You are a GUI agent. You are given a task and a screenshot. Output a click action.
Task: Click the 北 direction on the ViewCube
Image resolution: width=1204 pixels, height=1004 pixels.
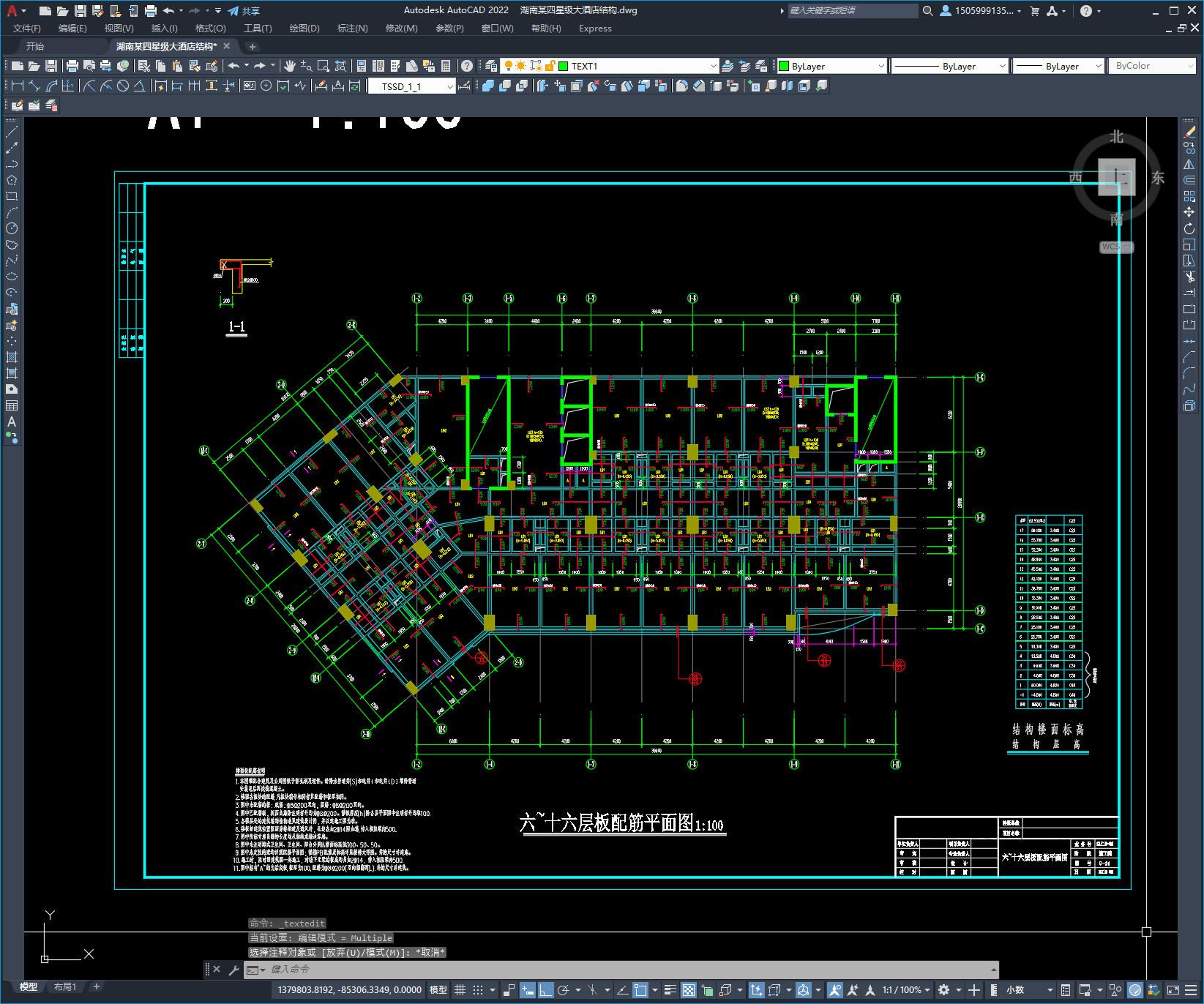(1116, 137)
